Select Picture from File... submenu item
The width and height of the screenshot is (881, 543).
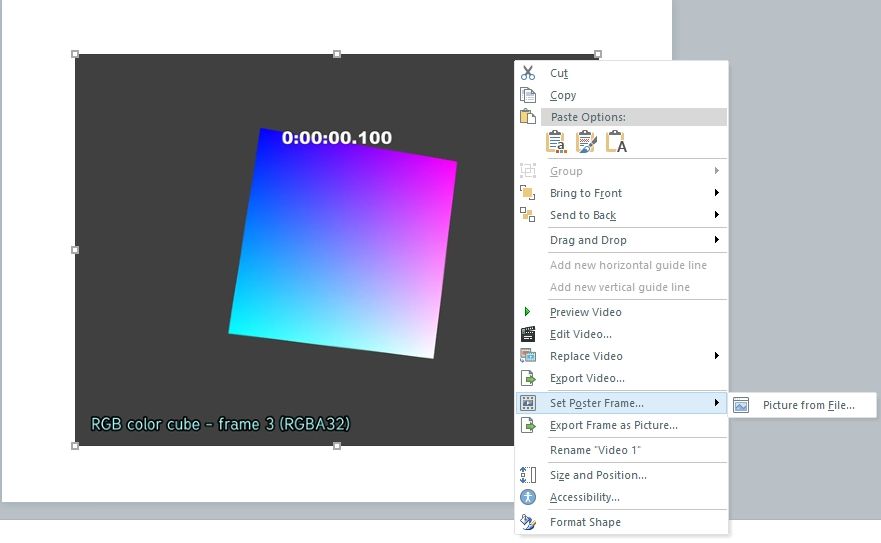coord(802,405)
